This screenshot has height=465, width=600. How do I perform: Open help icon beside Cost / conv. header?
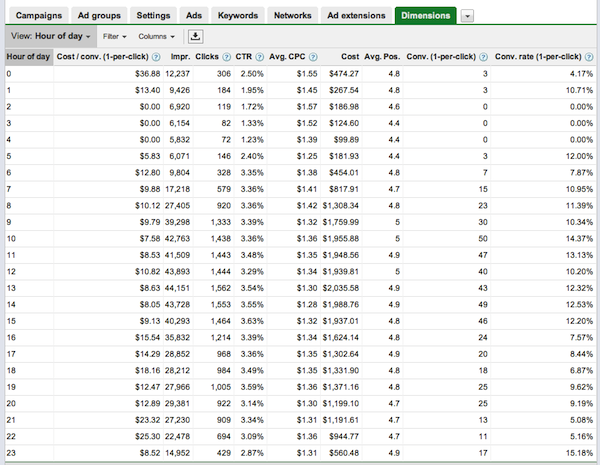(x=156, y=57)
